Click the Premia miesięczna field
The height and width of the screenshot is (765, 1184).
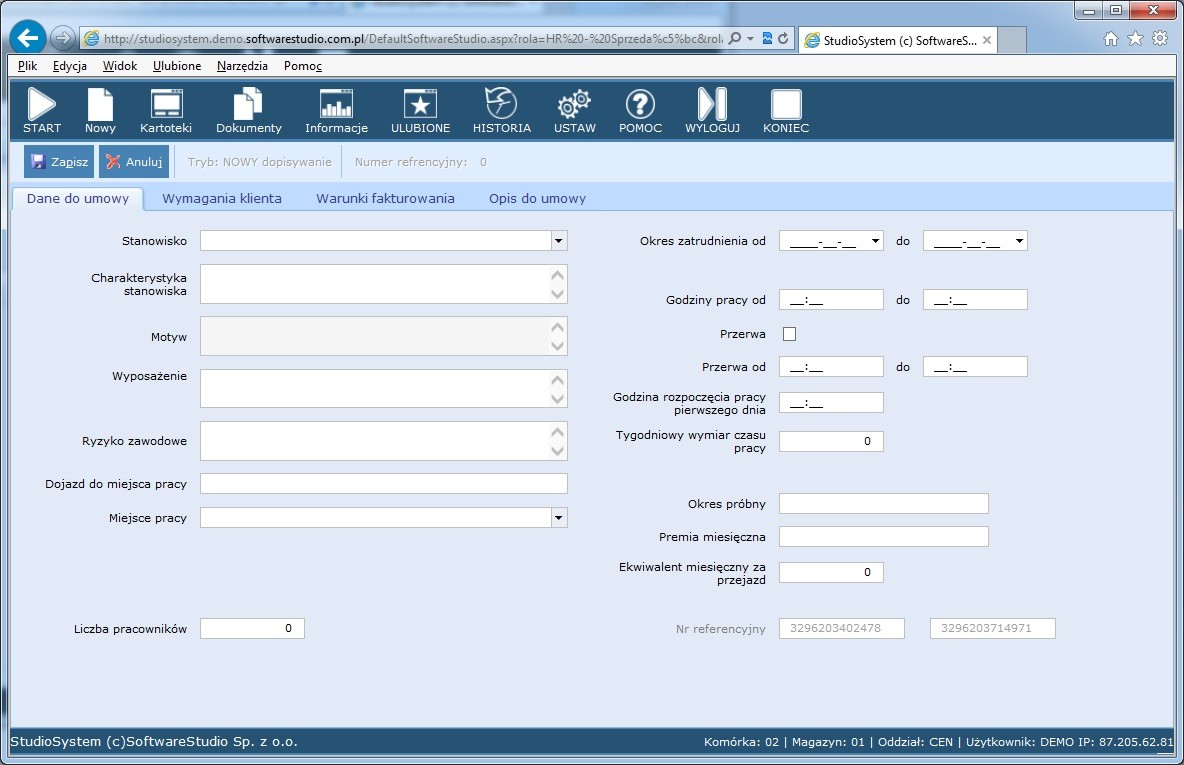(883, 537)
